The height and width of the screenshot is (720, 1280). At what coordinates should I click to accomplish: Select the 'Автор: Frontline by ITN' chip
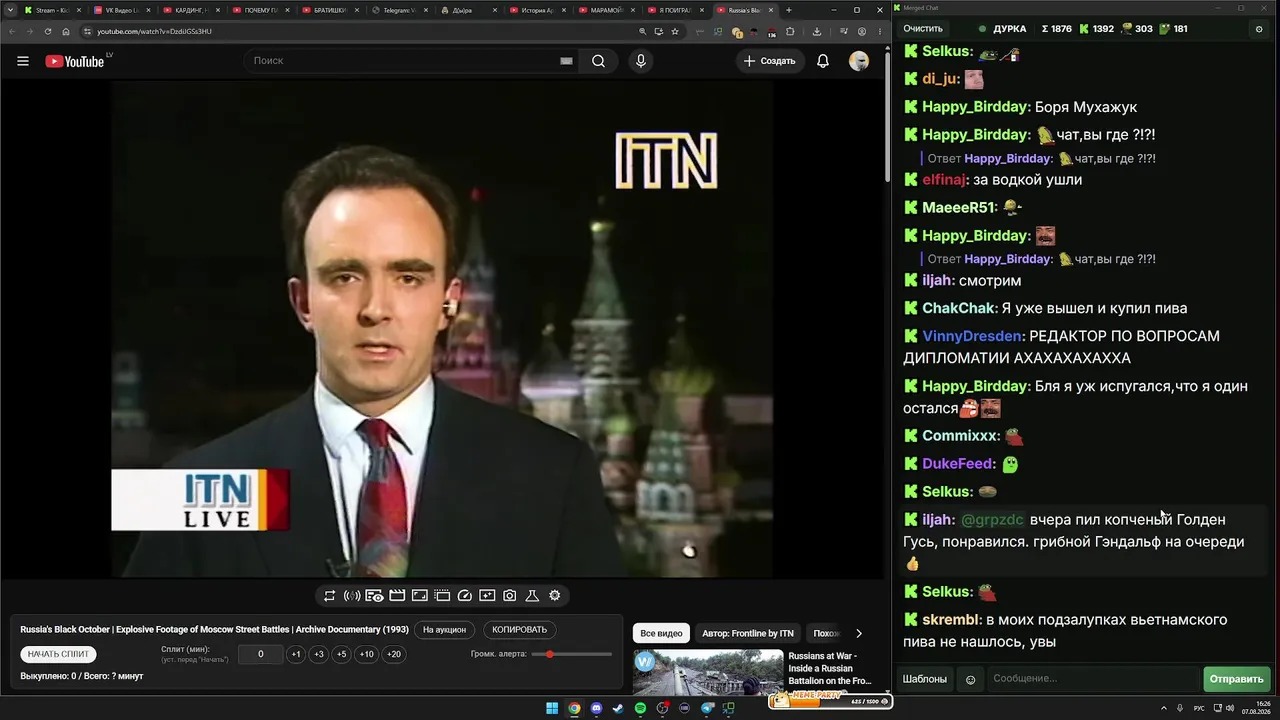pos(748,633)
